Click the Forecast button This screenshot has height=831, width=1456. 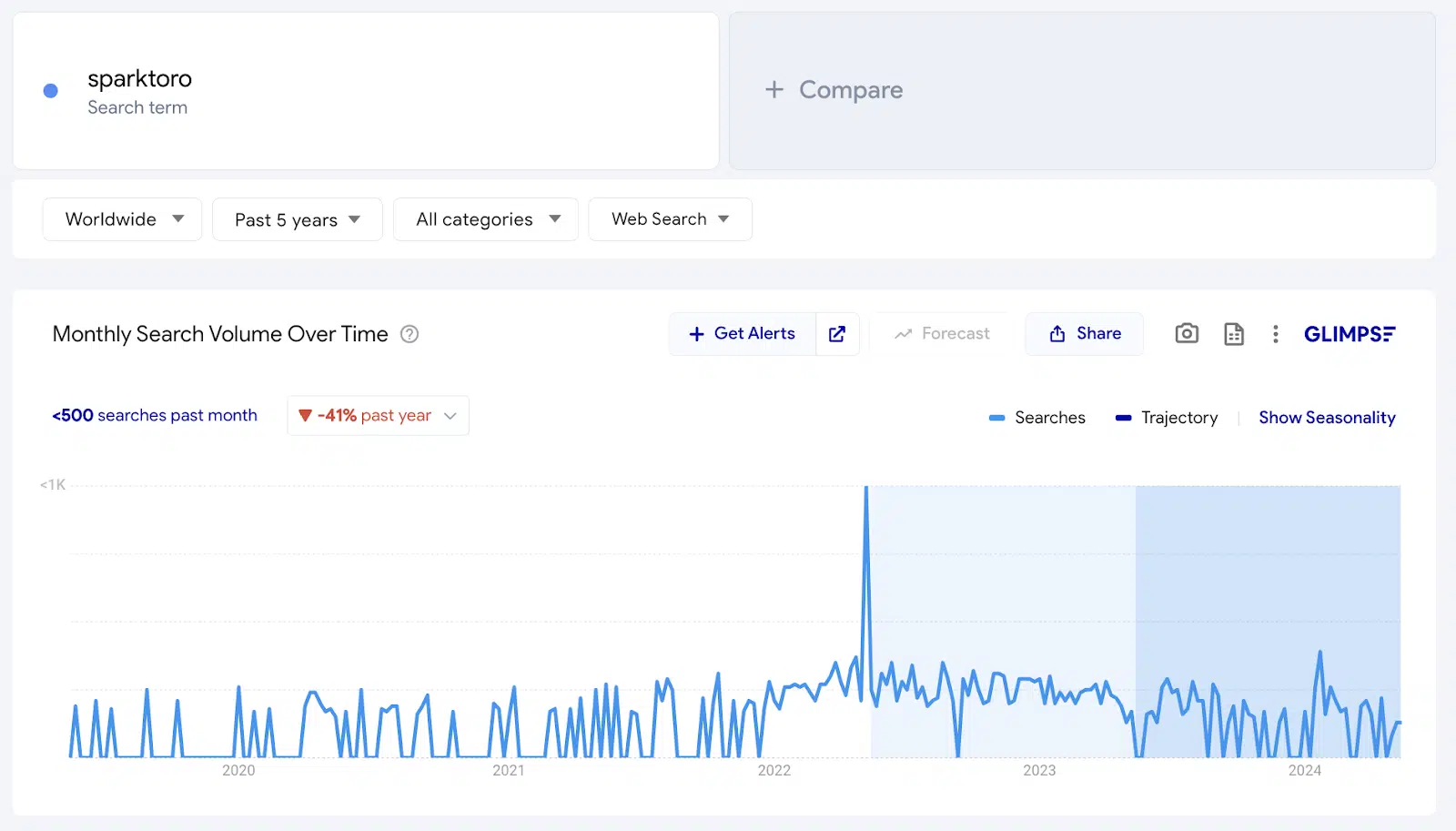coord(942,334)
